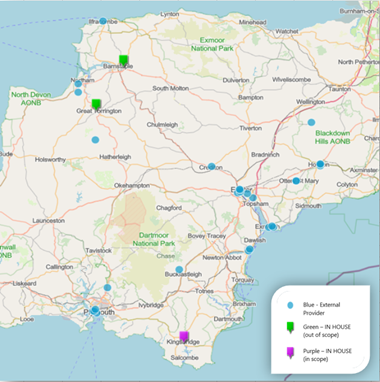This screenshot has width=380, height=382.
Task: Click the blue circle icon in legend
Action: (x=290, y=305)
